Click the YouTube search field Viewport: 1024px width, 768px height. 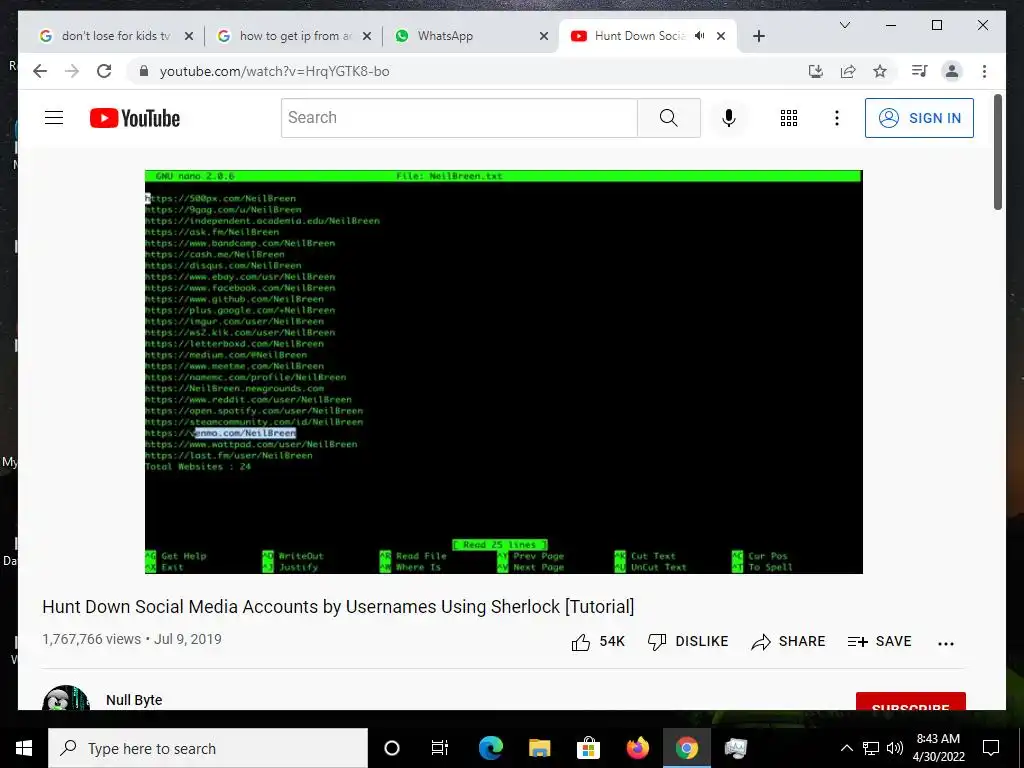(459, 118)
